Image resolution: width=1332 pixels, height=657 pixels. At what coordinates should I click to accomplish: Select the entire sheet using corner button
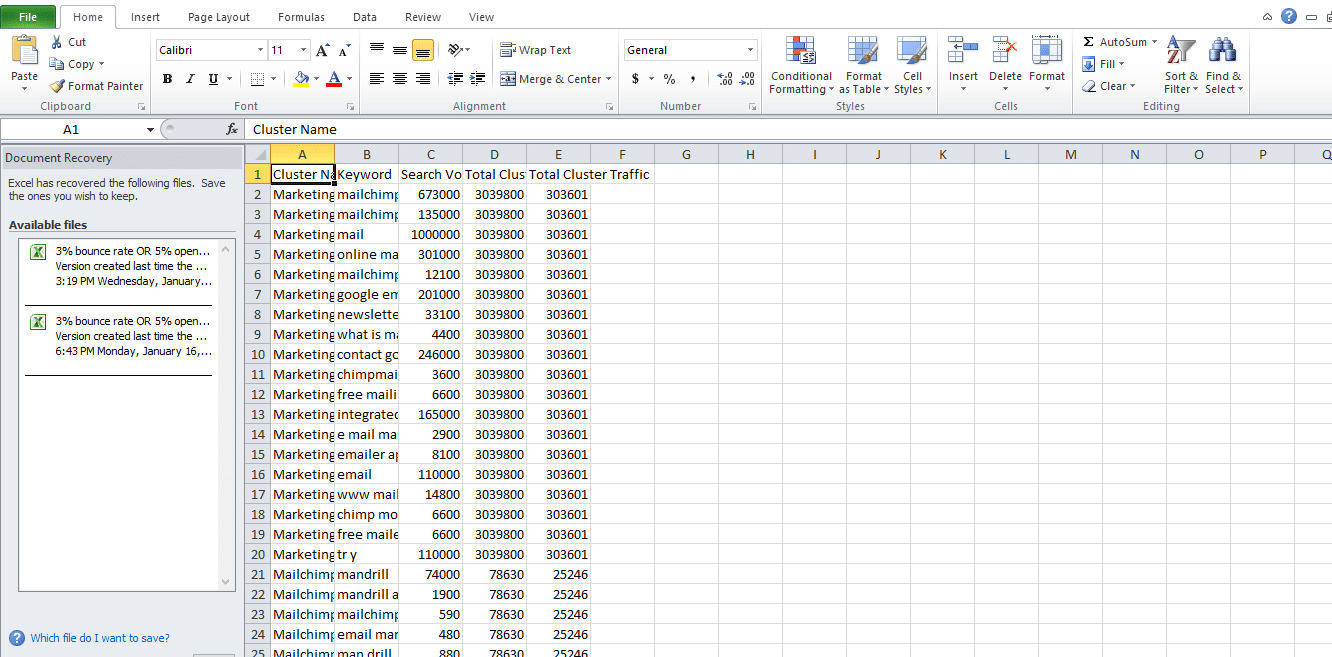coord(257,154)
